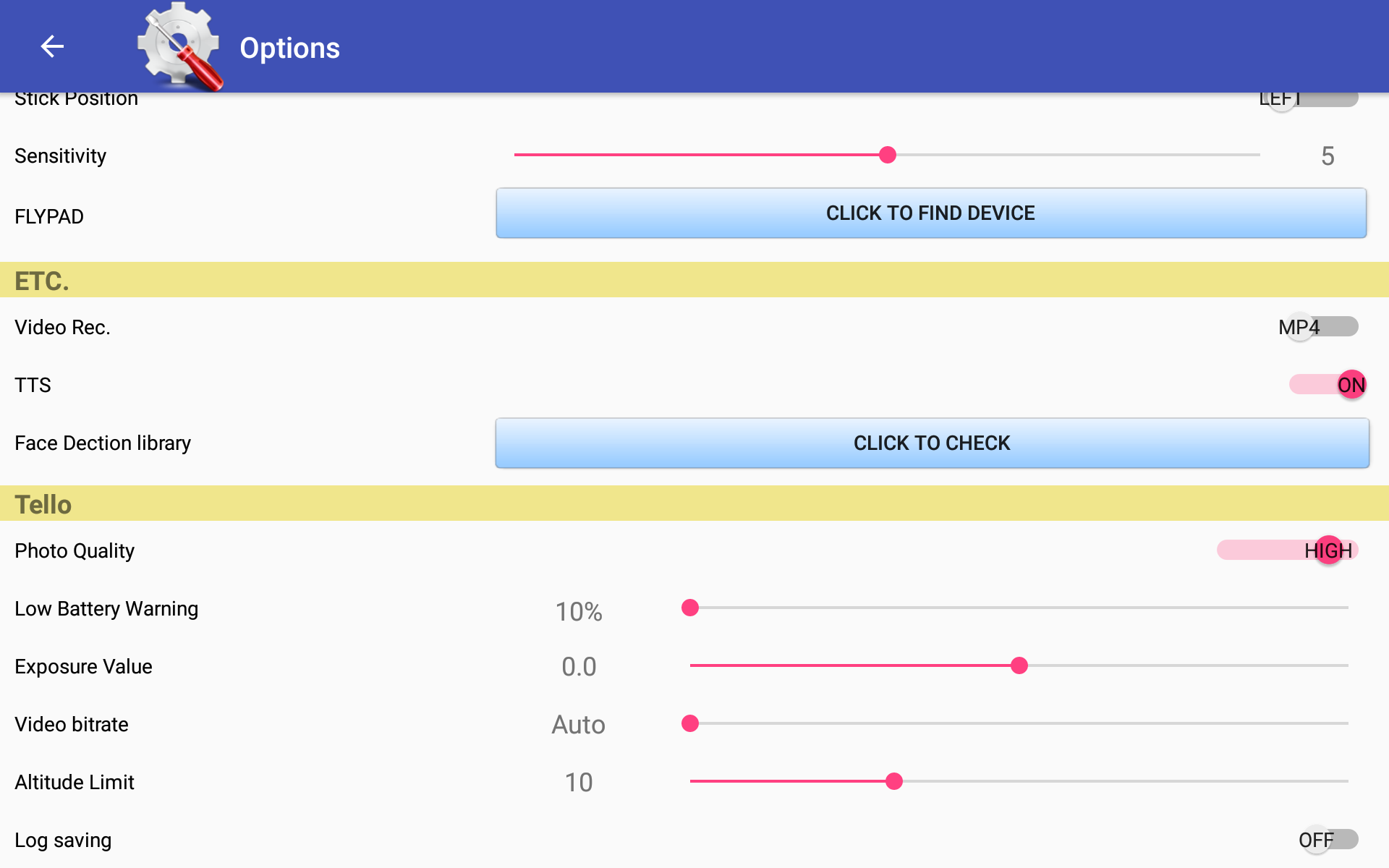
Task: Toggle the Stick Position LEFT switch
Action: click(1308, 98)
